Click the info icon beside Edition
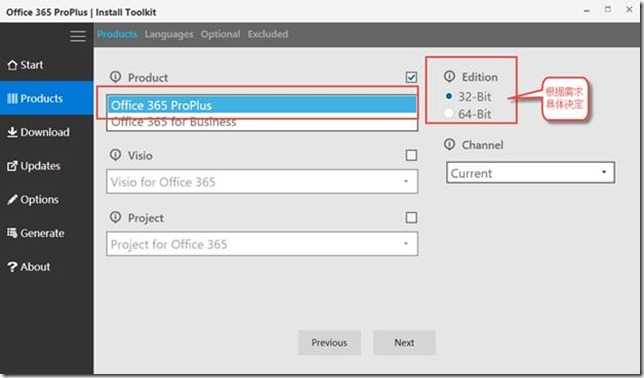This screenshot has width=644, height=378. point(450,76)
